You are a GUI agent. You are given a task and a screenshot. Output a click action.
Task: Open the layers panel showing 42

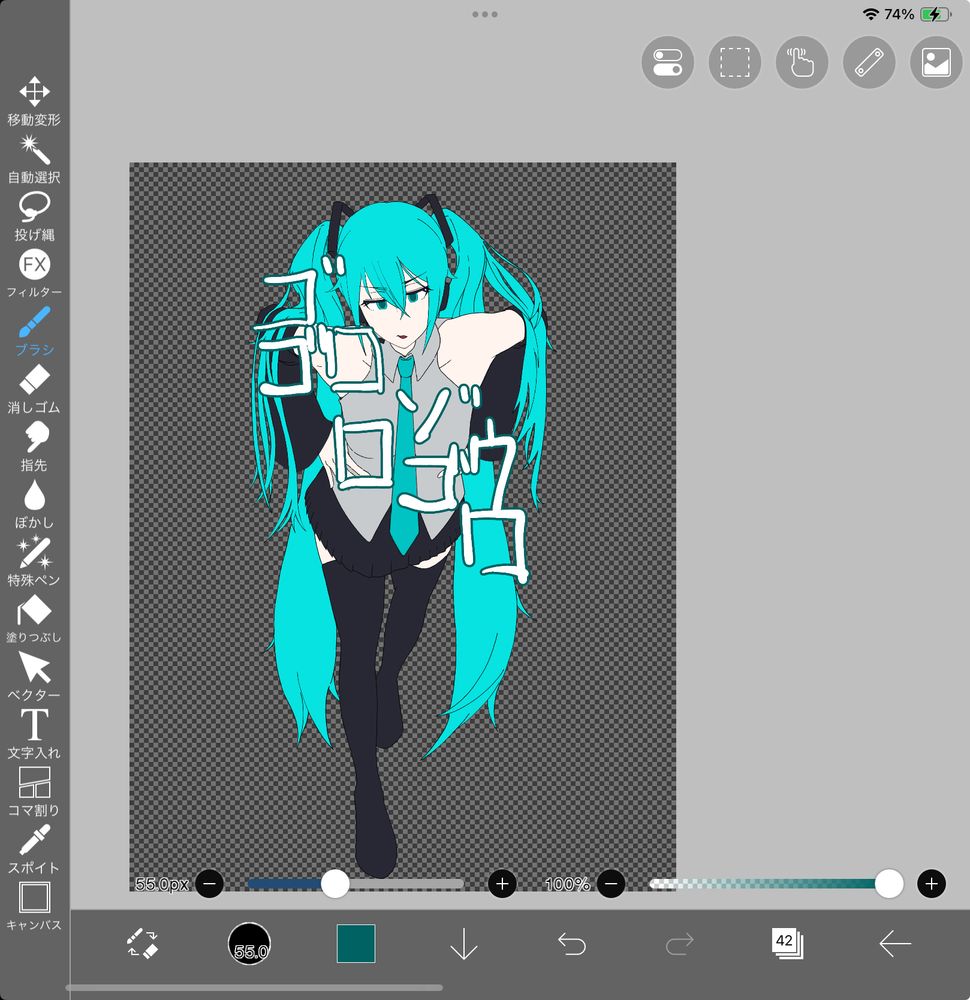(787, 943)
